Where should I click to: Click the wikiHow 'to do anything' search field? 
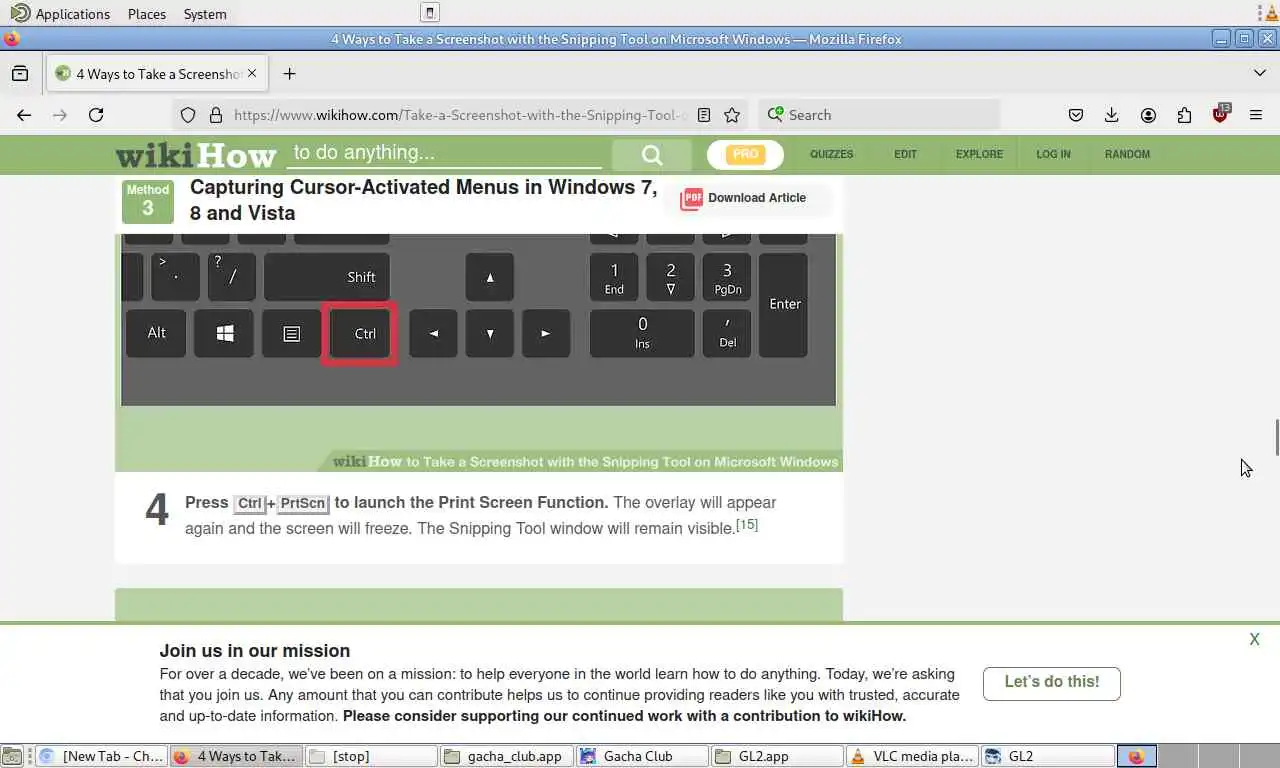tap(445, 153)
